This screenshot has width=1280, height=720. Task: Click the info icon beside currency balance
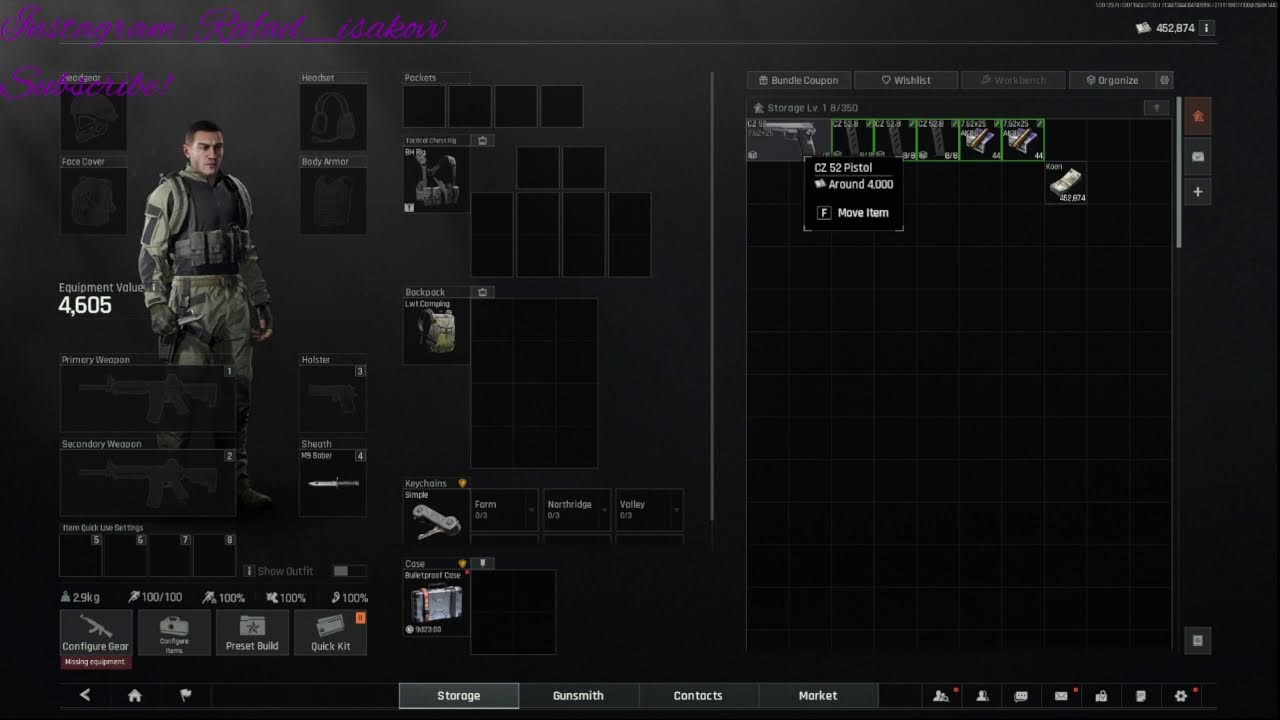point(1207,28)
